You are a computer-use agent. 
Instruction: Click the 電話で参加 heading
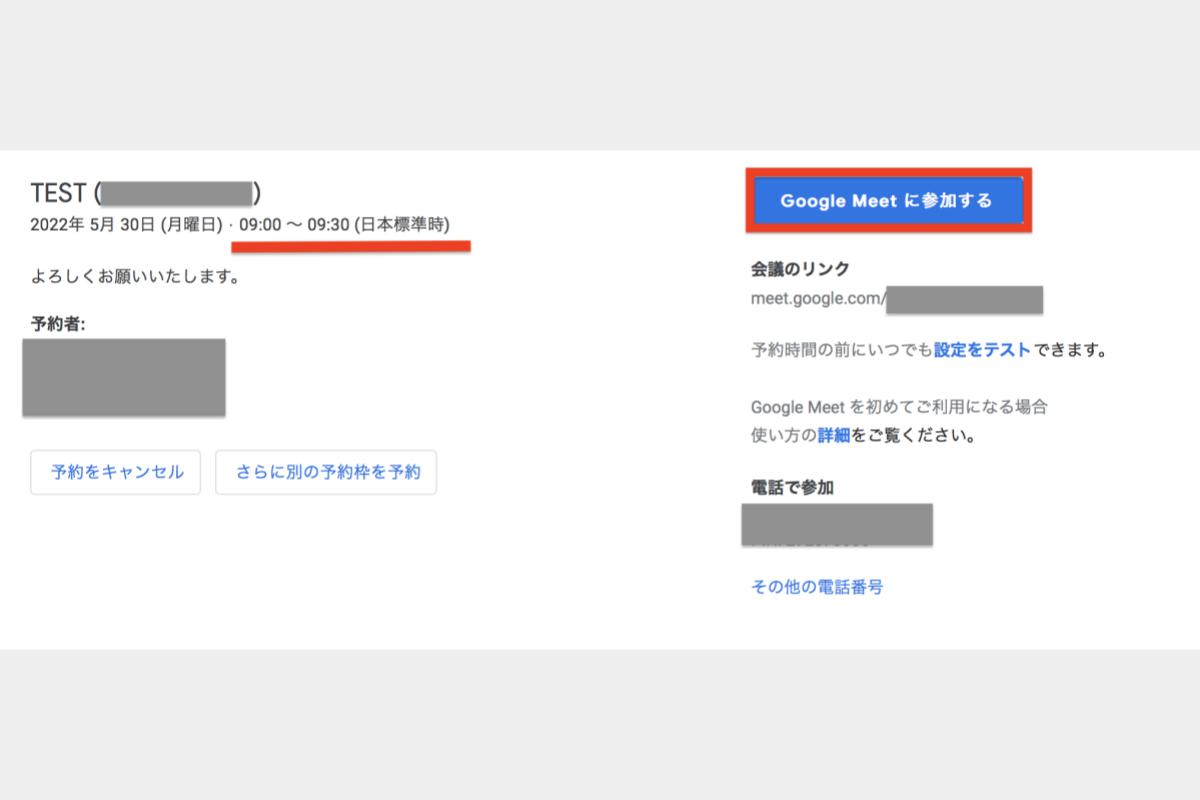(x=792, y=487)
